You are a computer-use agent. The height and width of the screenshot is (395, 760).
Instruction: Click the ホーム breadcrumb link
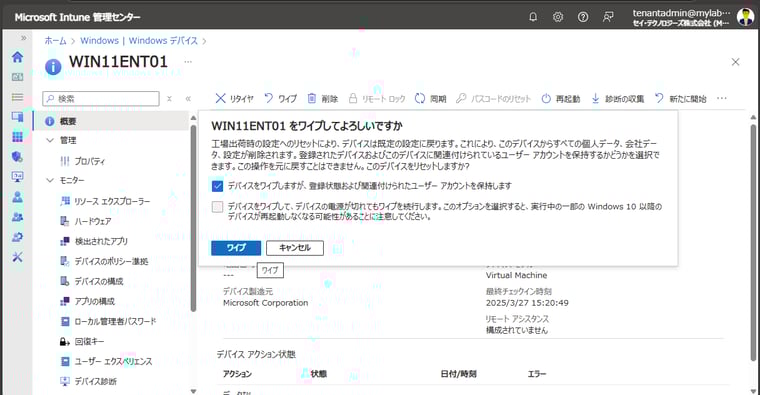55,41
